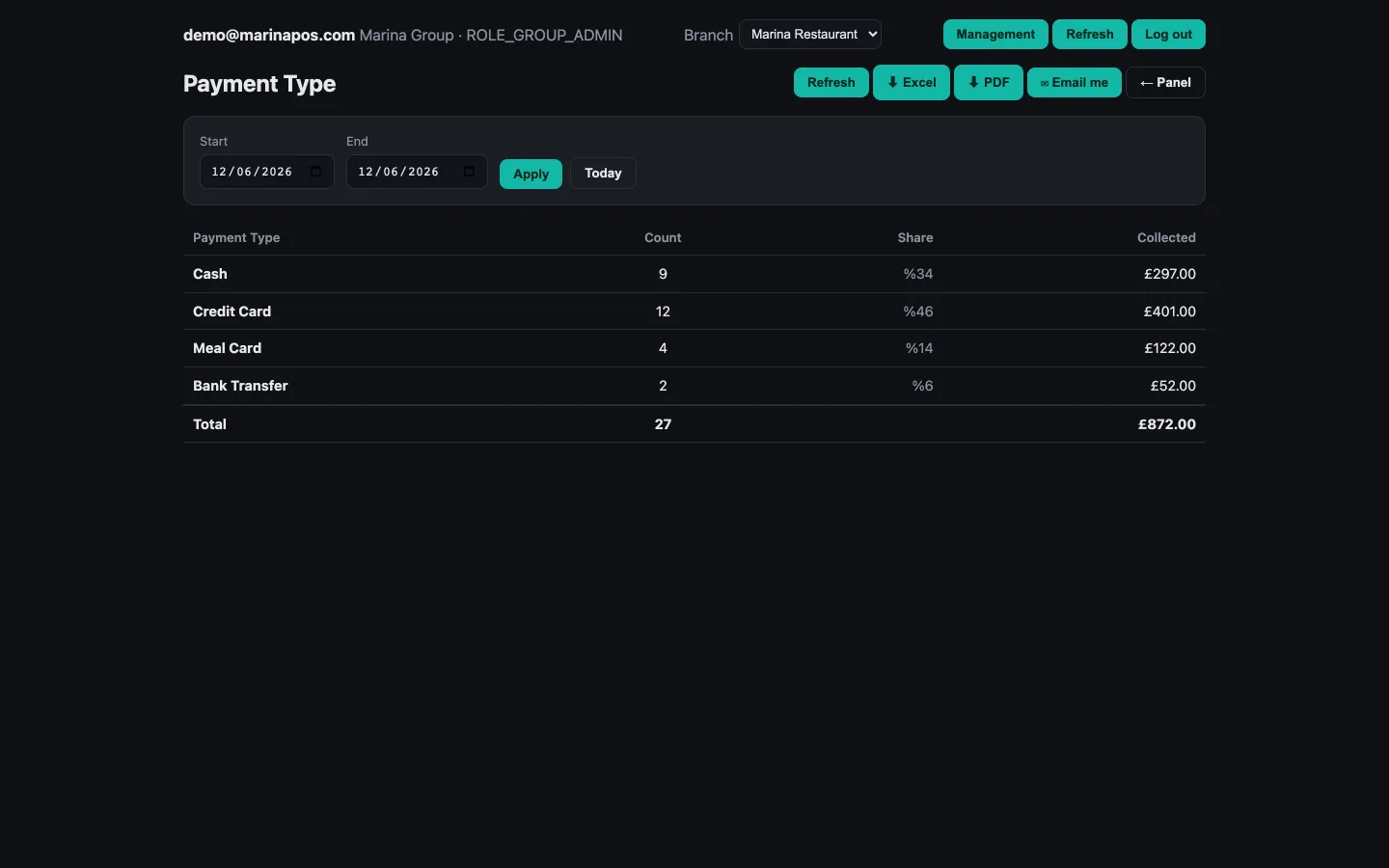
Task: Click the End date field
Action: click(417, 172)
